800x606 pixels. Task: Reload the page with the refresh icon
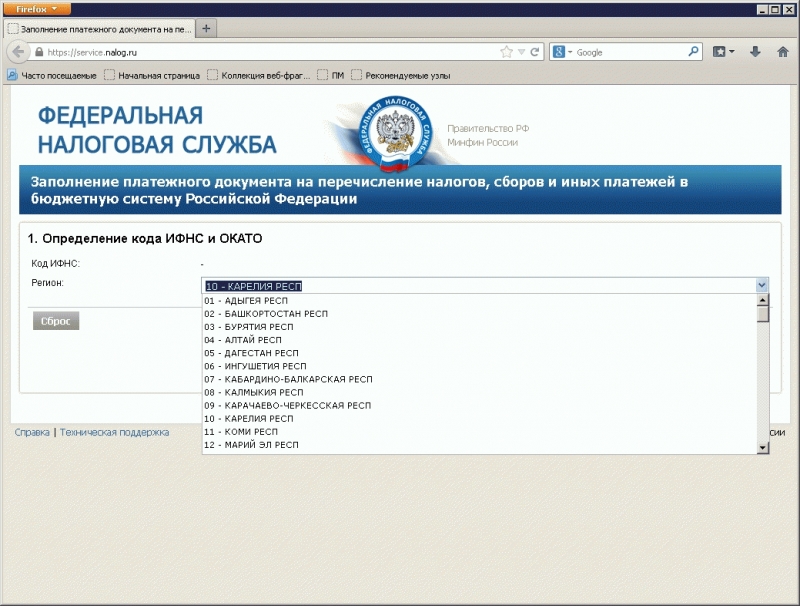click(535, 52)
